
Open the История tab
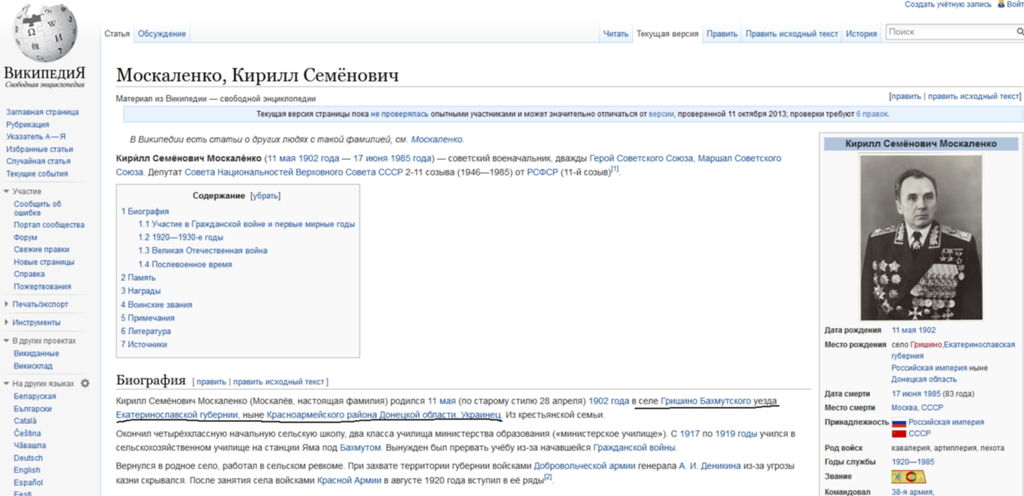pos(861,34)
